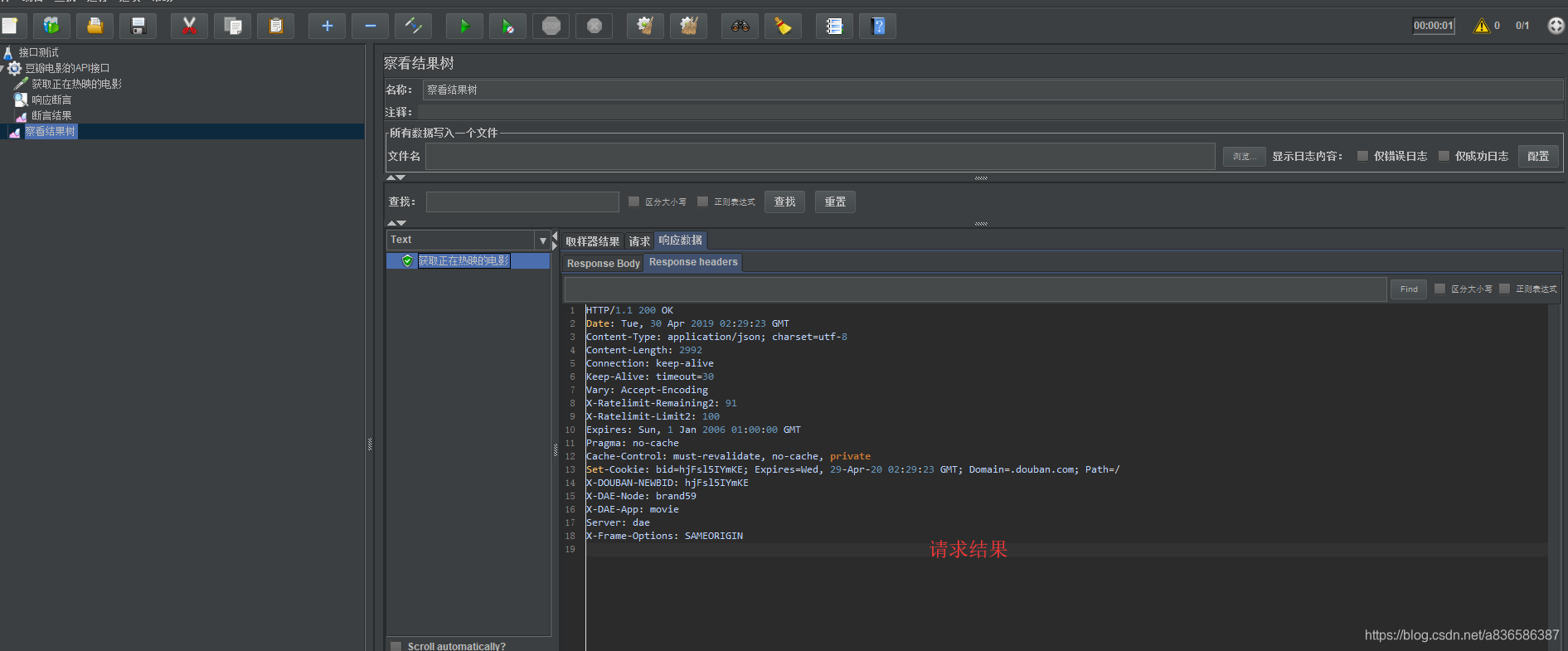The width and height of the screenshot is (1568, 651).
Task: Open Help with question mark icon
Action: [x=878, y=26]
